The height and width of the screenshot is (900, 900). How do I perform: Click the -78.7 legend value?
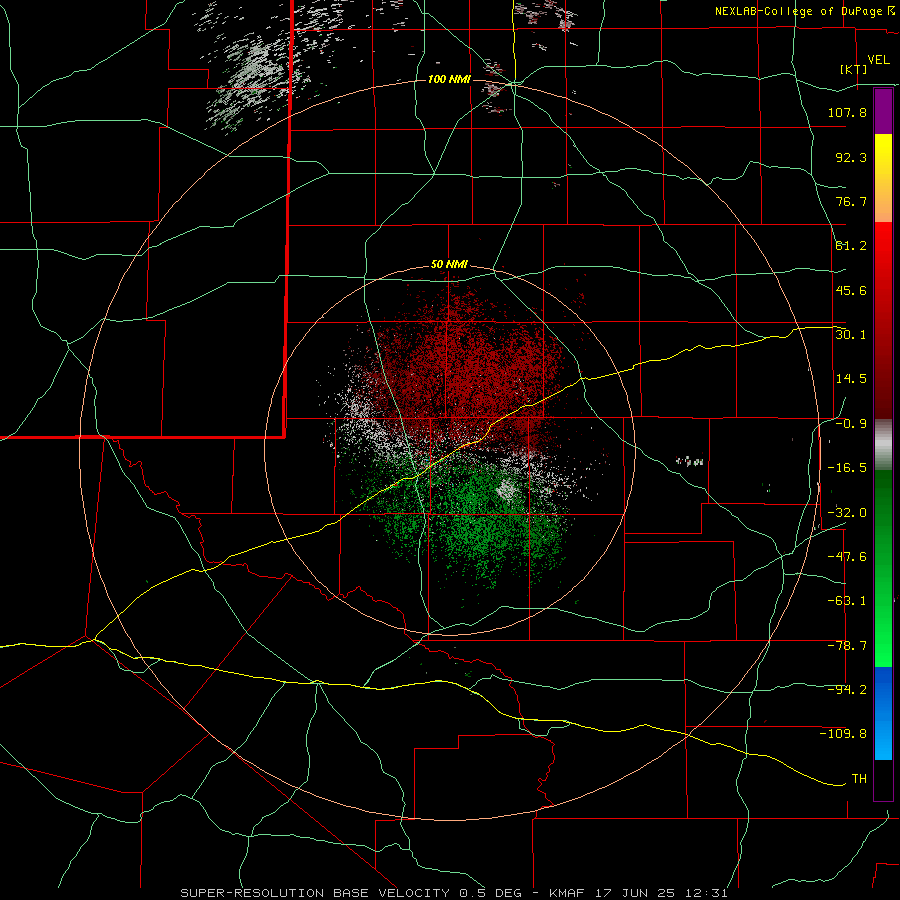coord(847,646)
